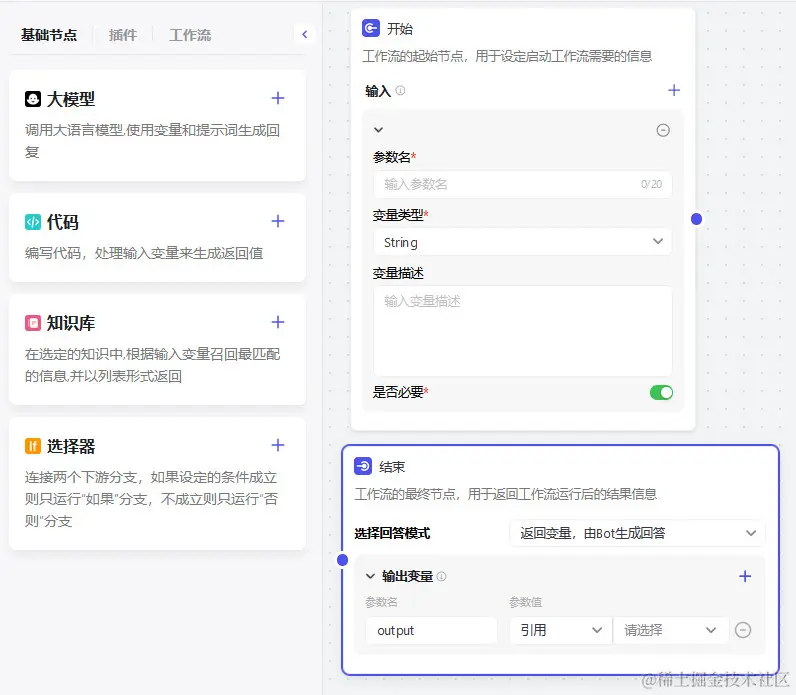Remove the input parameter with minus icon
Screen dimensions: 796x695
(663, 130)
